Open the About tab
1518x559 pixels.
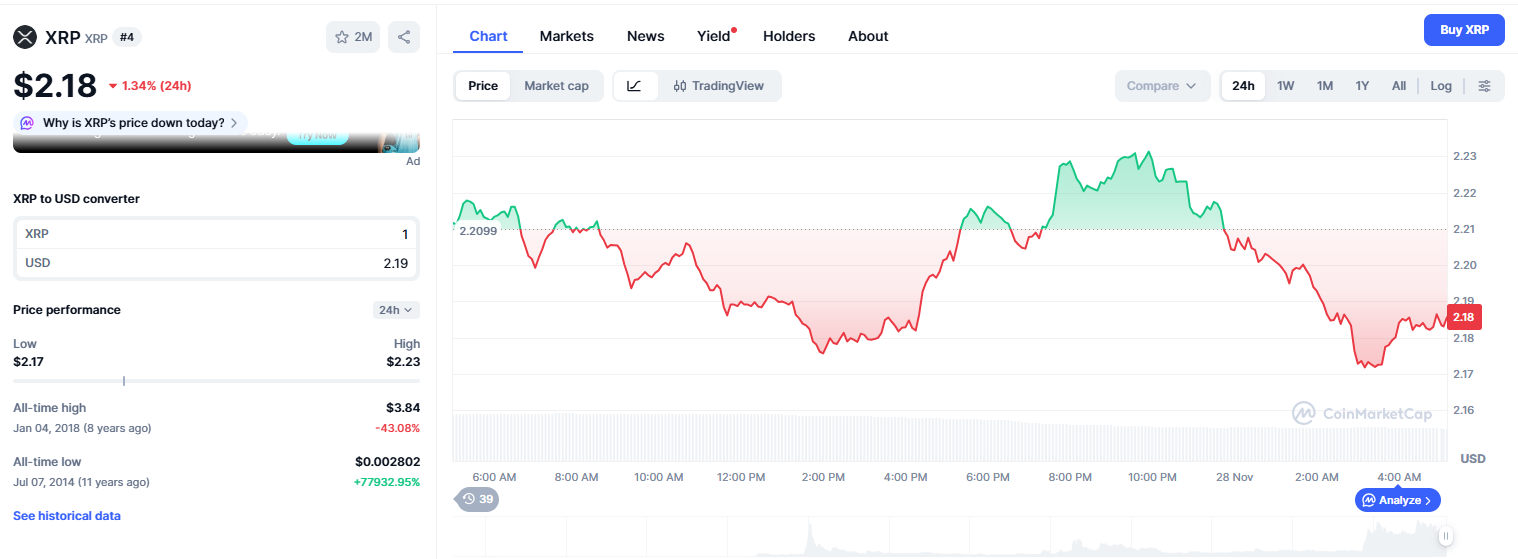point(868,36)
